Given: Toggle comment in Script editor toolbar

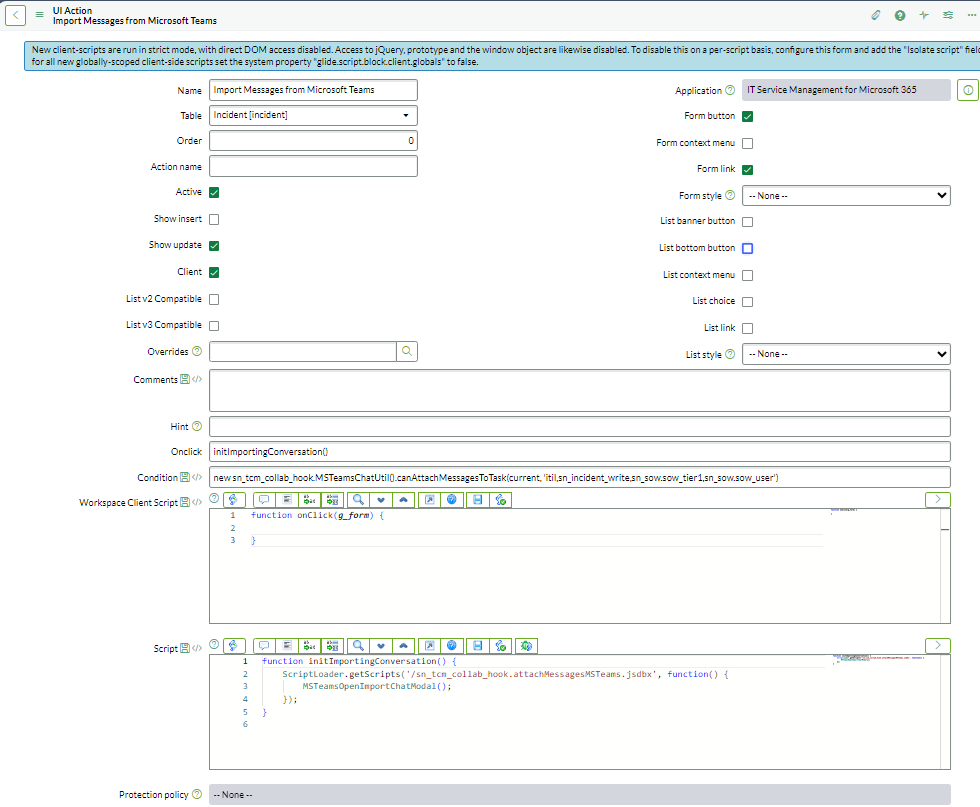Looking at the screenshot, I should [264, 646].
